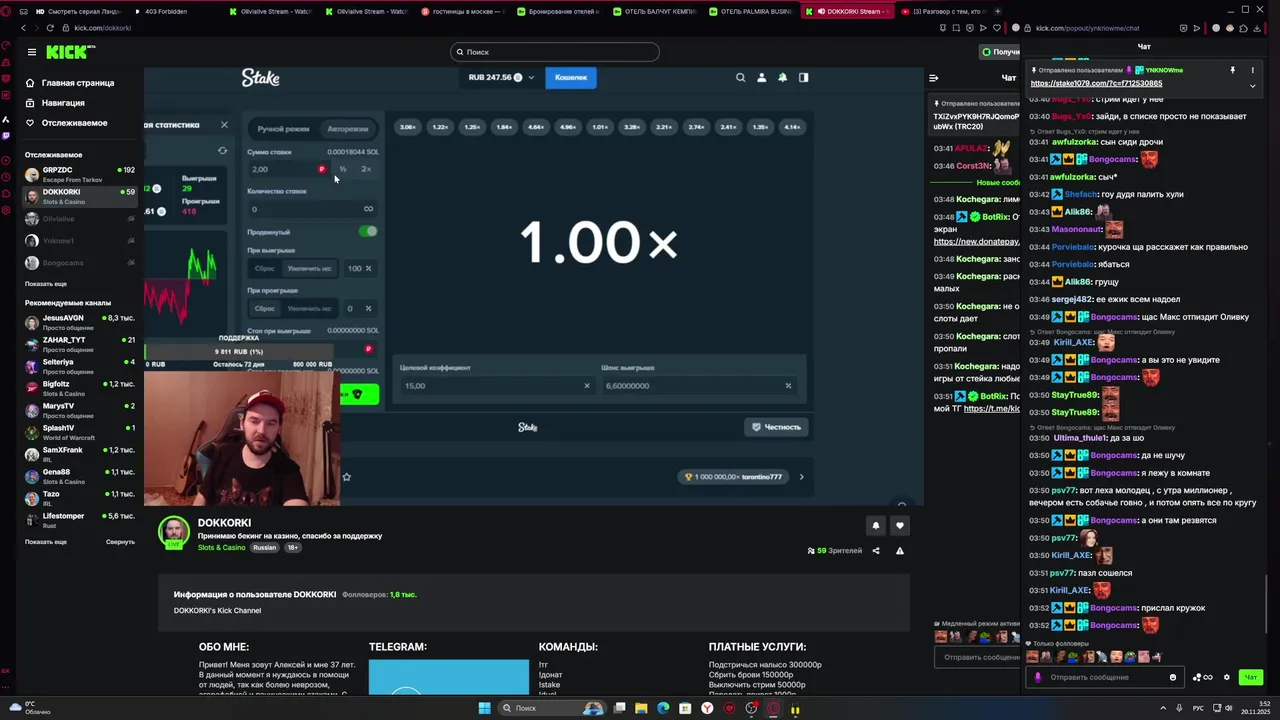1280x720 pixels.
Task: Open JesusAVGN recommended channel
Action: [80, 322]
